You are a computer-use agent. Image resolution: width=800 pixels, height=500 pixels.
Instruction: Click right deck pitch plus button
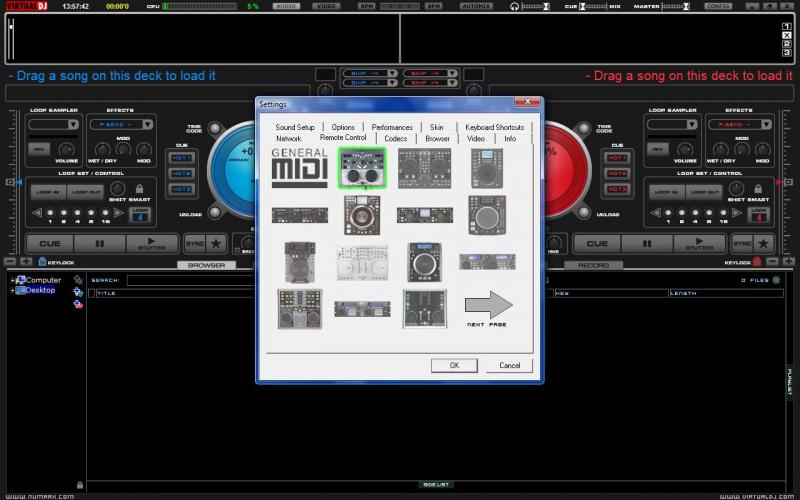click(x=788, y=262)
